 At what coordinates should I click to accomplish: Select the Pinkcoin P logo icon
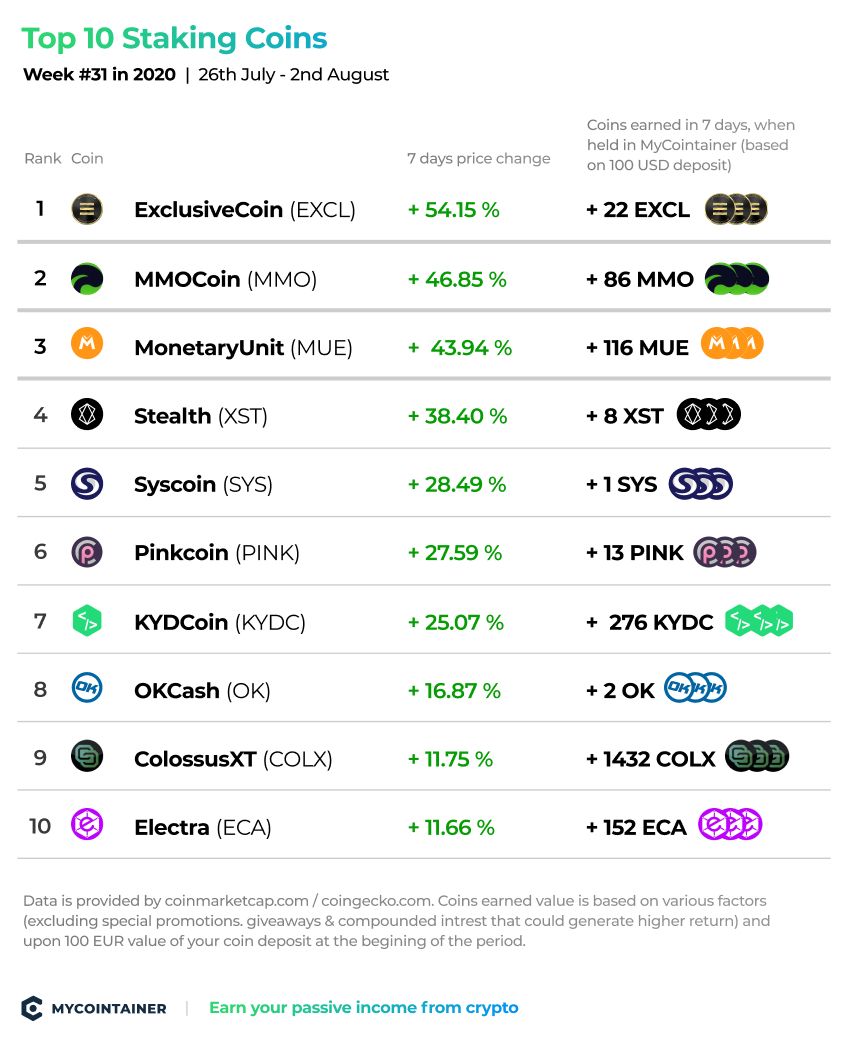tap(87, 552)
